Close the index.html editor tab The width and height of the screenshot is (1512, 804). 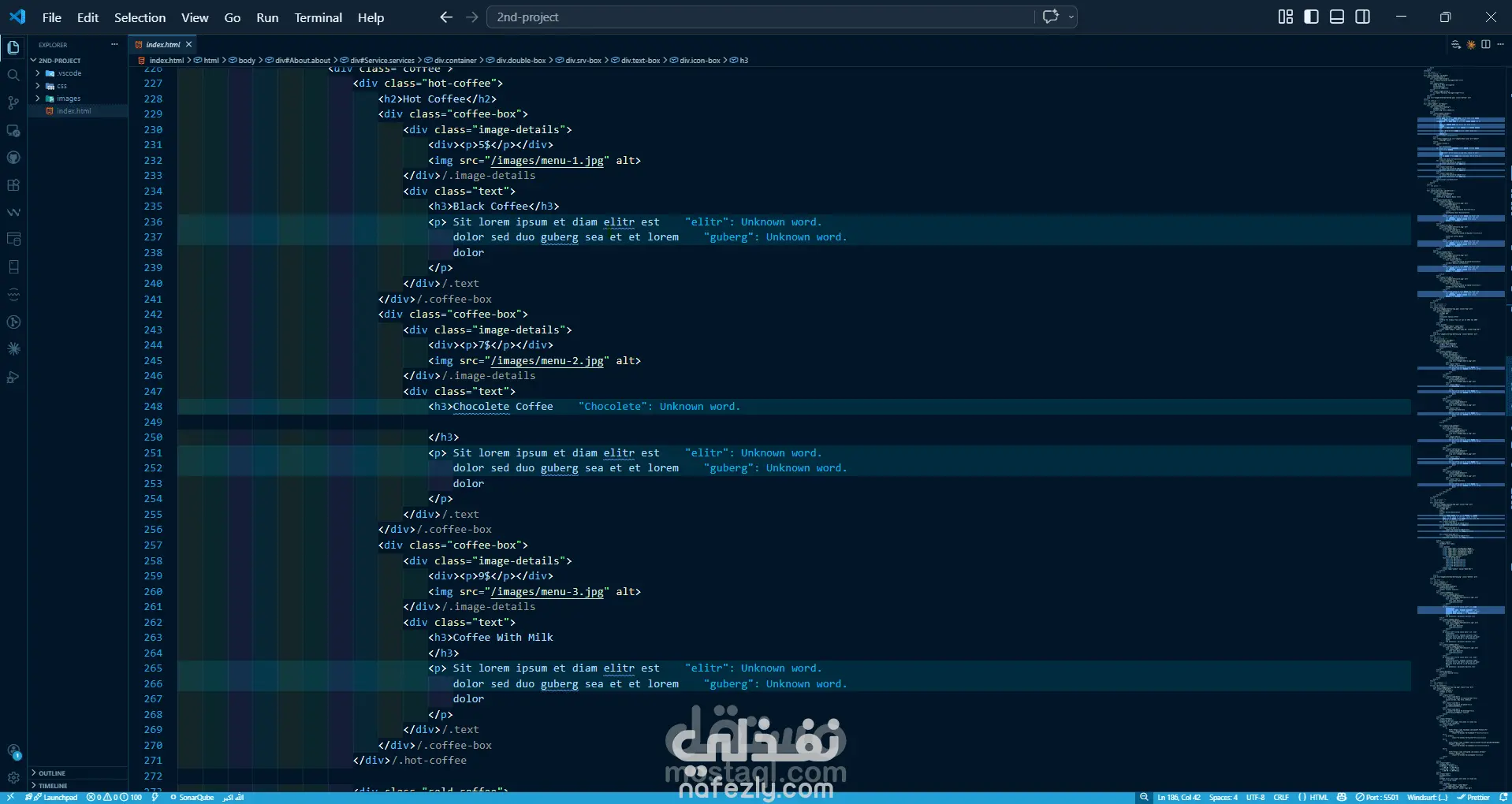pos(188,45)
